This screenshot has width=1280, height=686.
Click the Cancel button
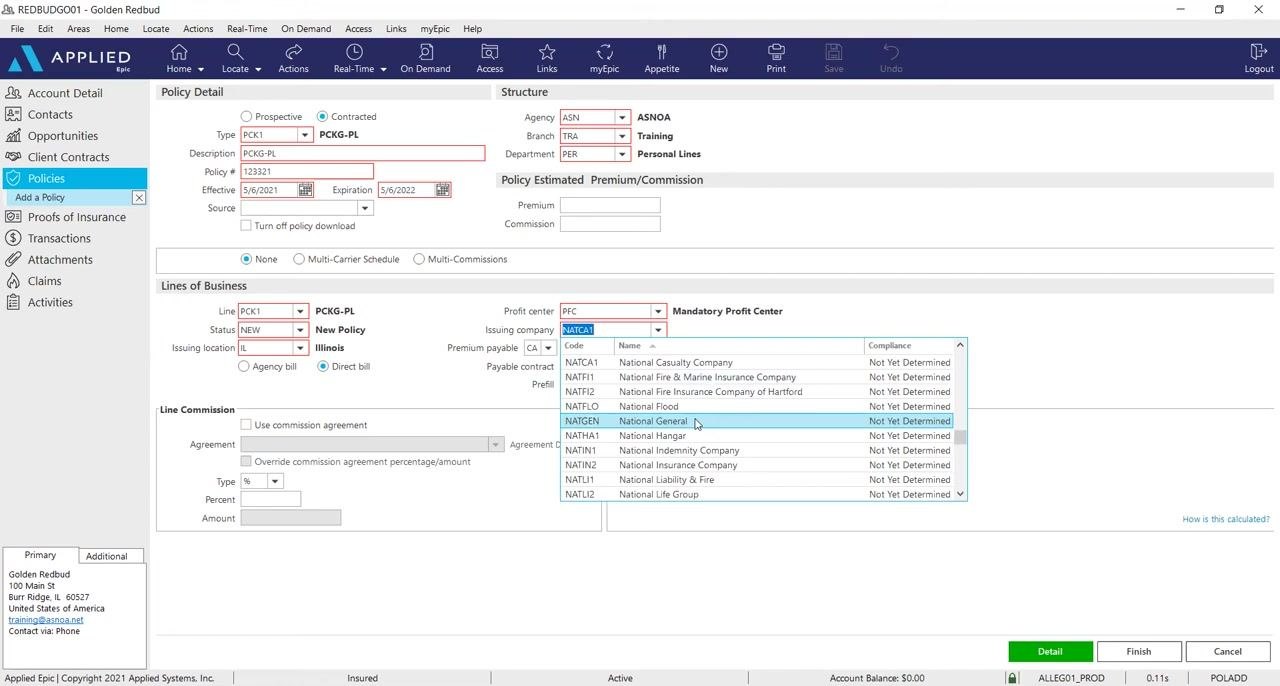click(x=1227, y=651)
